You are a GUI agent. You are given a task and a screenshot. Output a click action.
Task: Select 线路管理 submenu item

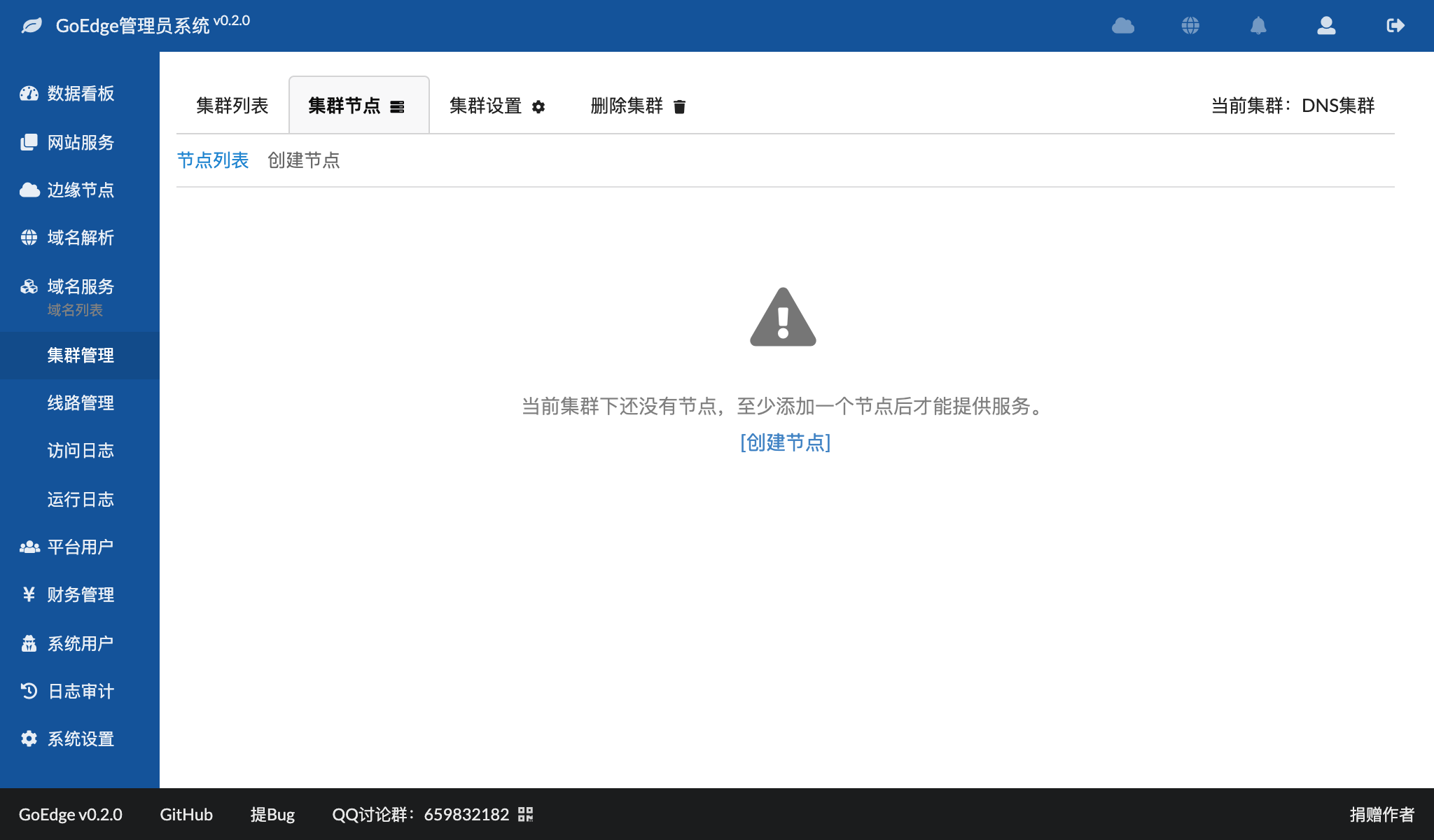(80, 402)
